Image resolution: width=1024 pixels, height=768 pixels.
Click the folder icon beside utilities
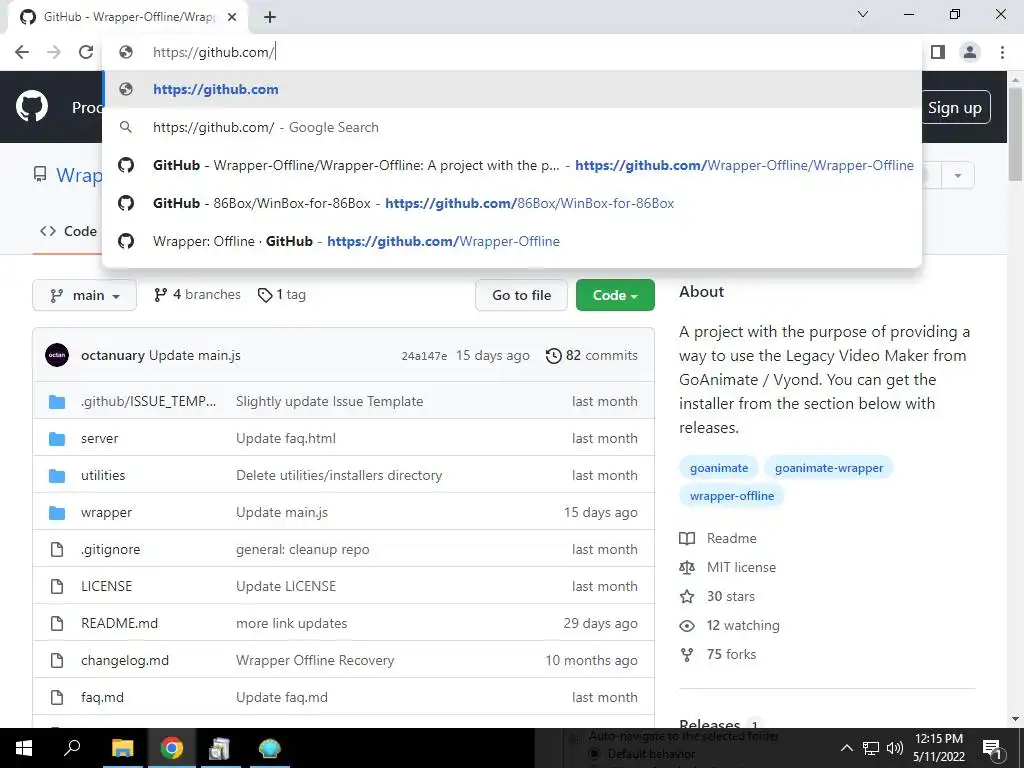coord(57,475)
